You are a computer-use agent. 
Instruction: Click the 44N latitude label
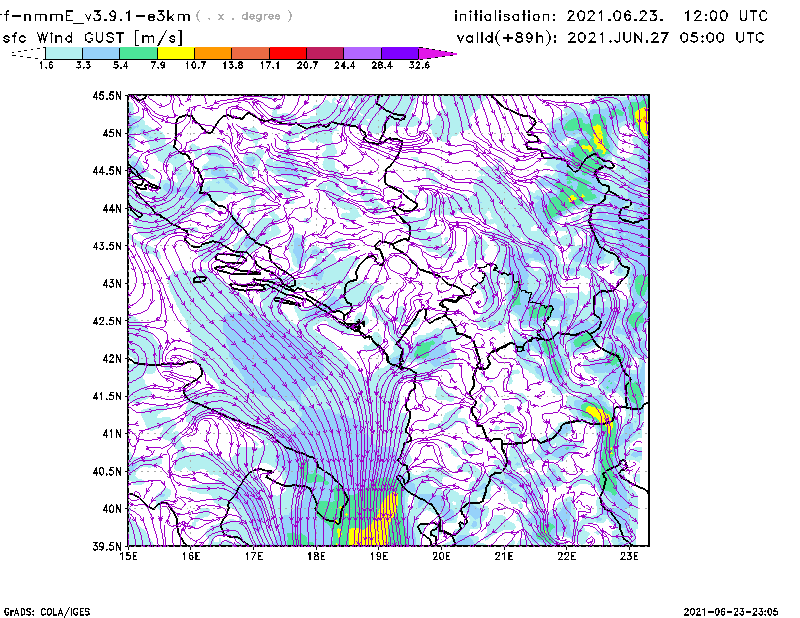click(x=112, y=208)
